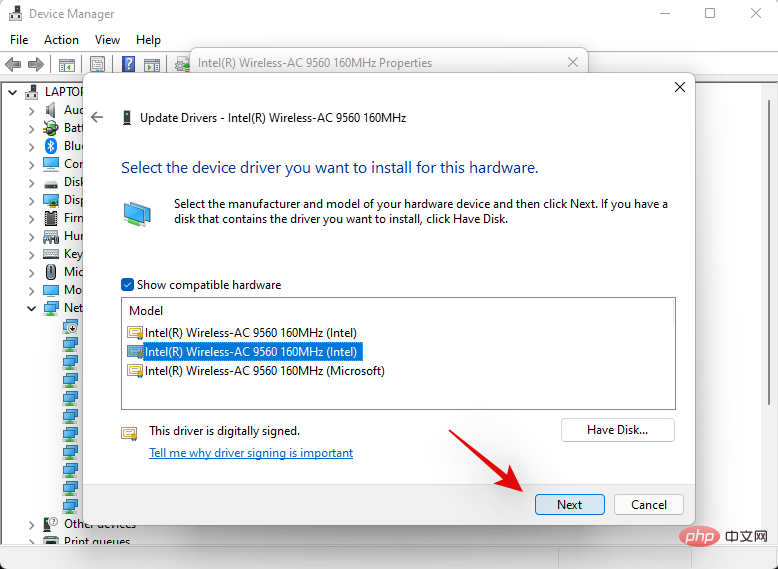Expand the Other devices category chevron
778x569 pixels.
[32, 524]
